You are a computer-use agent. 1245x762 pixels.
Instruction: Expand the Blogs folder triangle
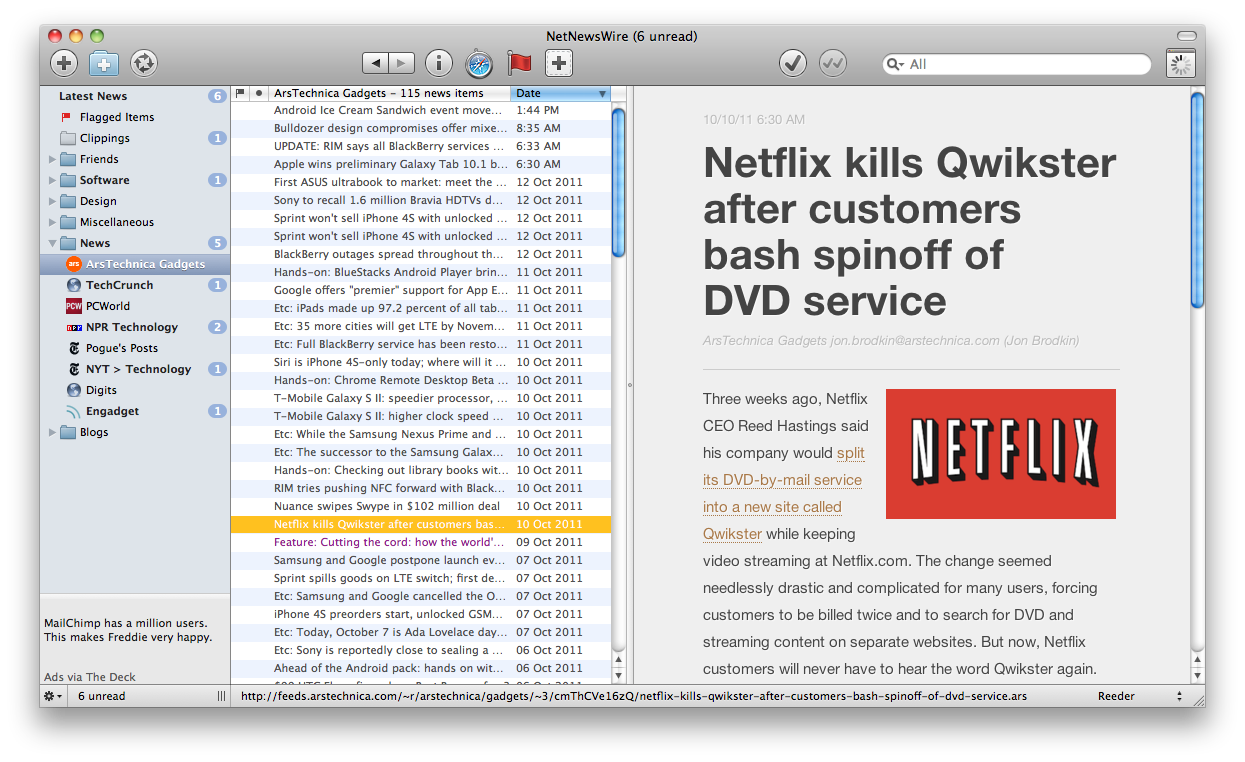click(x=53, y=432)
